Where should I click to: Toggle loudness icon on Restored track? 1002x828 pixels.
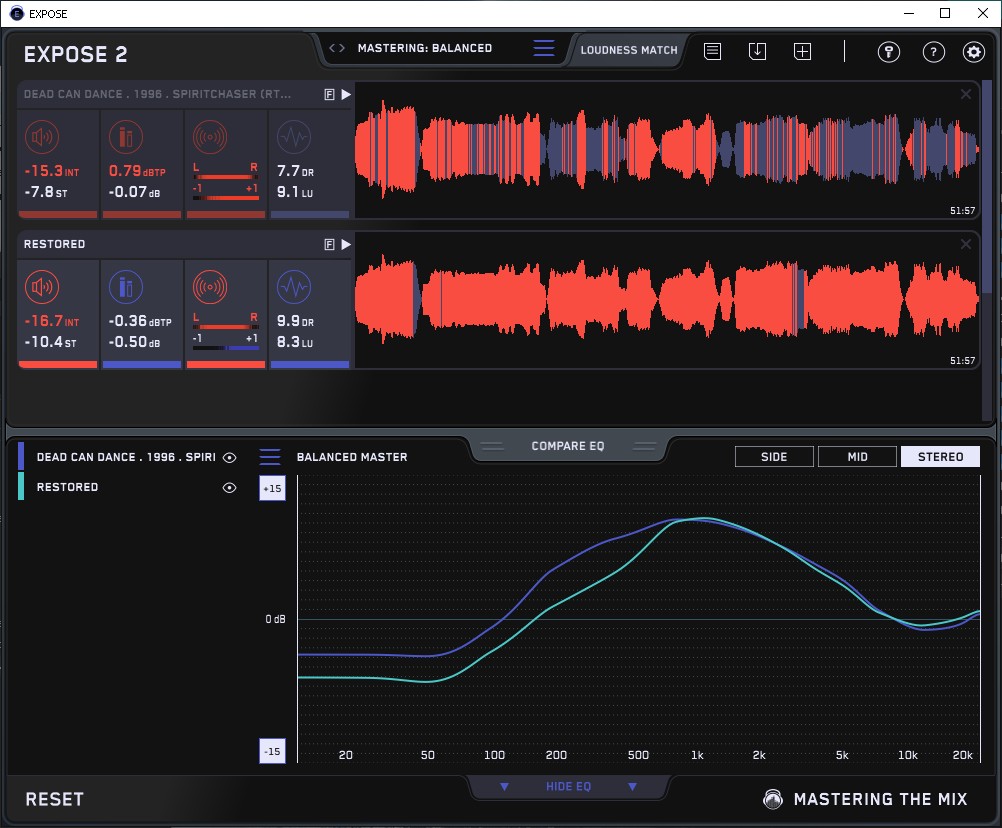tap(42, 287)
